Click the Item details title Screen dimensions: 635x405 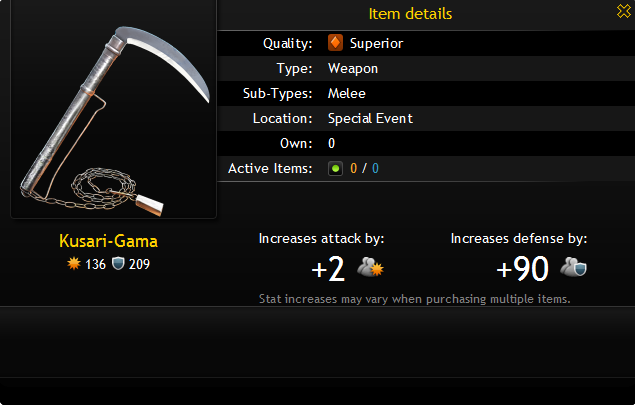[x=410, y=14]
